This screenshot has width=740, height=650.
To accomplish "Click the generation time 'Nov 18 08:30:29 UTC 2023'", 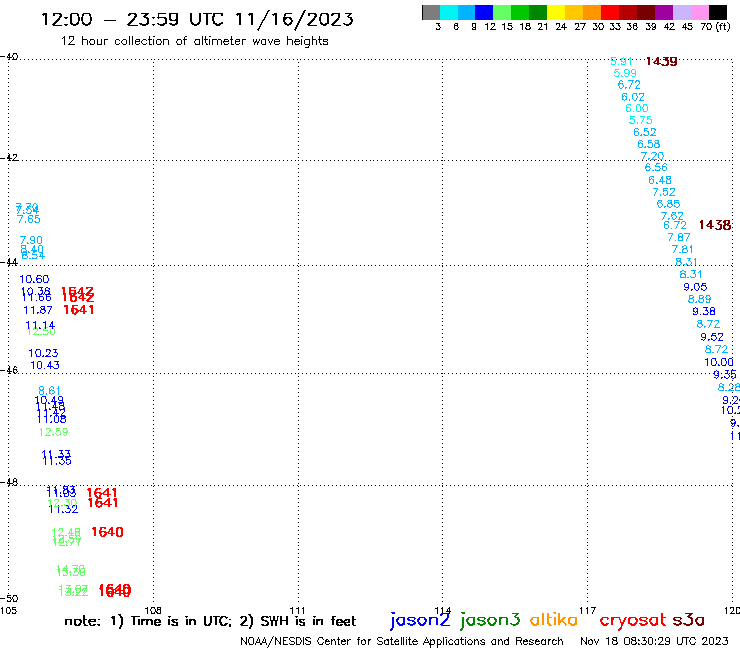I will pyautogui.click(x=654, y=641).
